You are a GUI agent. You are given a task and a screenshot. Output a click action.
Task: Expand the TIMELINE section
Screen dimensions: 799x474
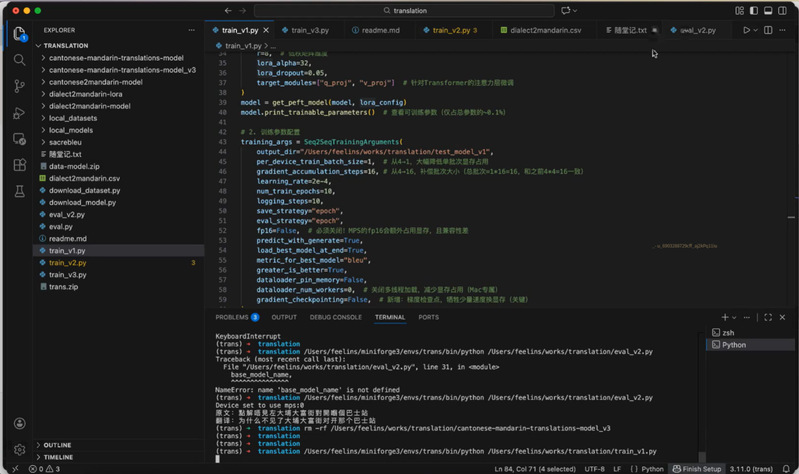coord(58,457)
